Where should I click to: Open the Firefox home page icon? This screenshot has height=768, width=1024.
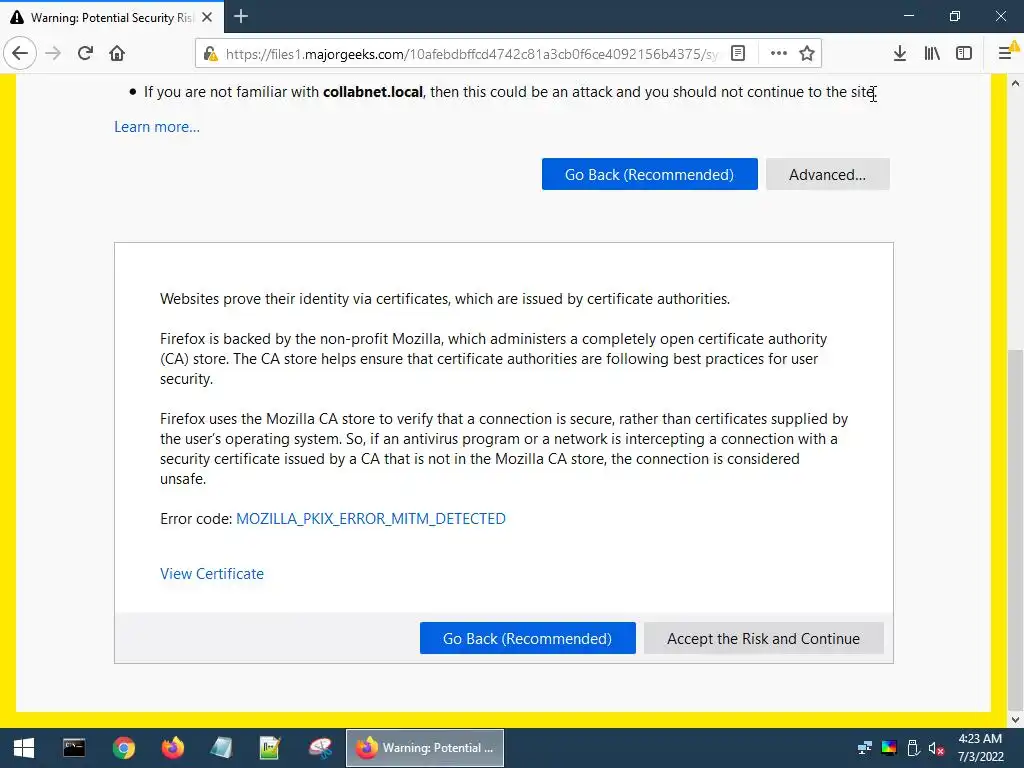pos(117,53)
